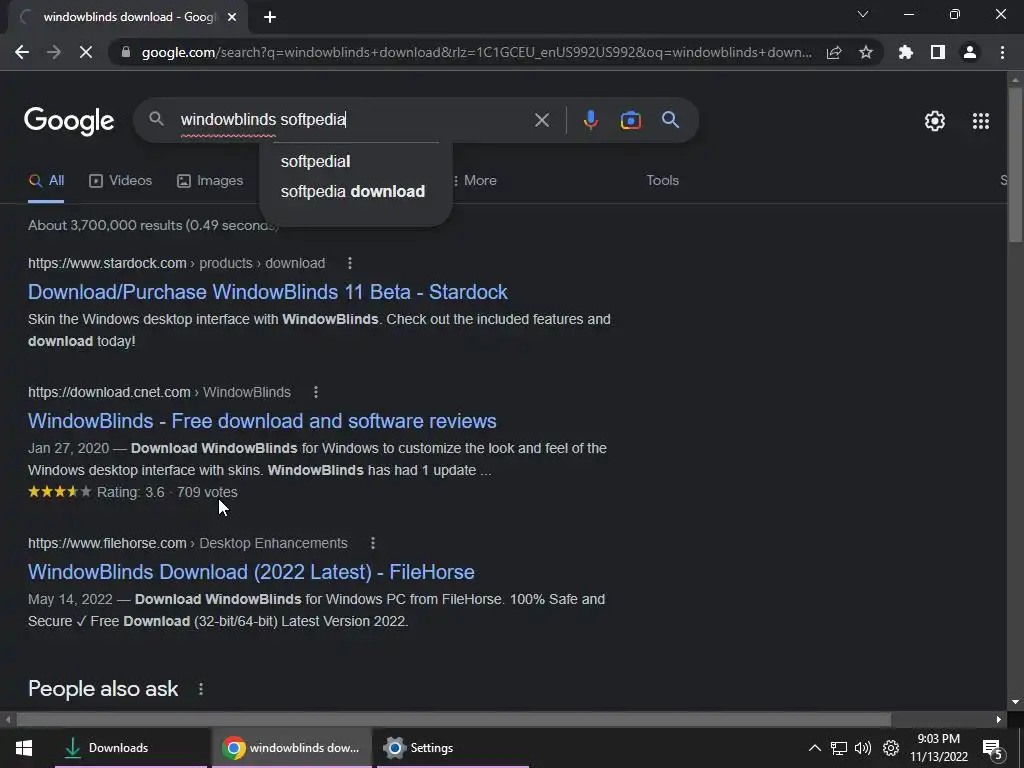1024x768 pixels.
Task: Click the vertical page scrollbar thumb
Action: (x=1015, y=163)
